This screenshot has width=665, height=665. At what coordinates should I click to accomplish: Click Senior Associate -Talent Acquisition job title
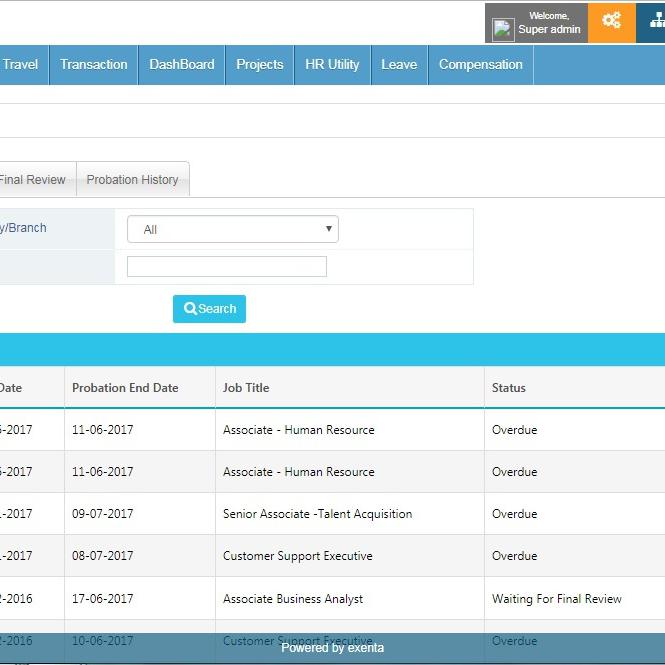pos(318,514)
